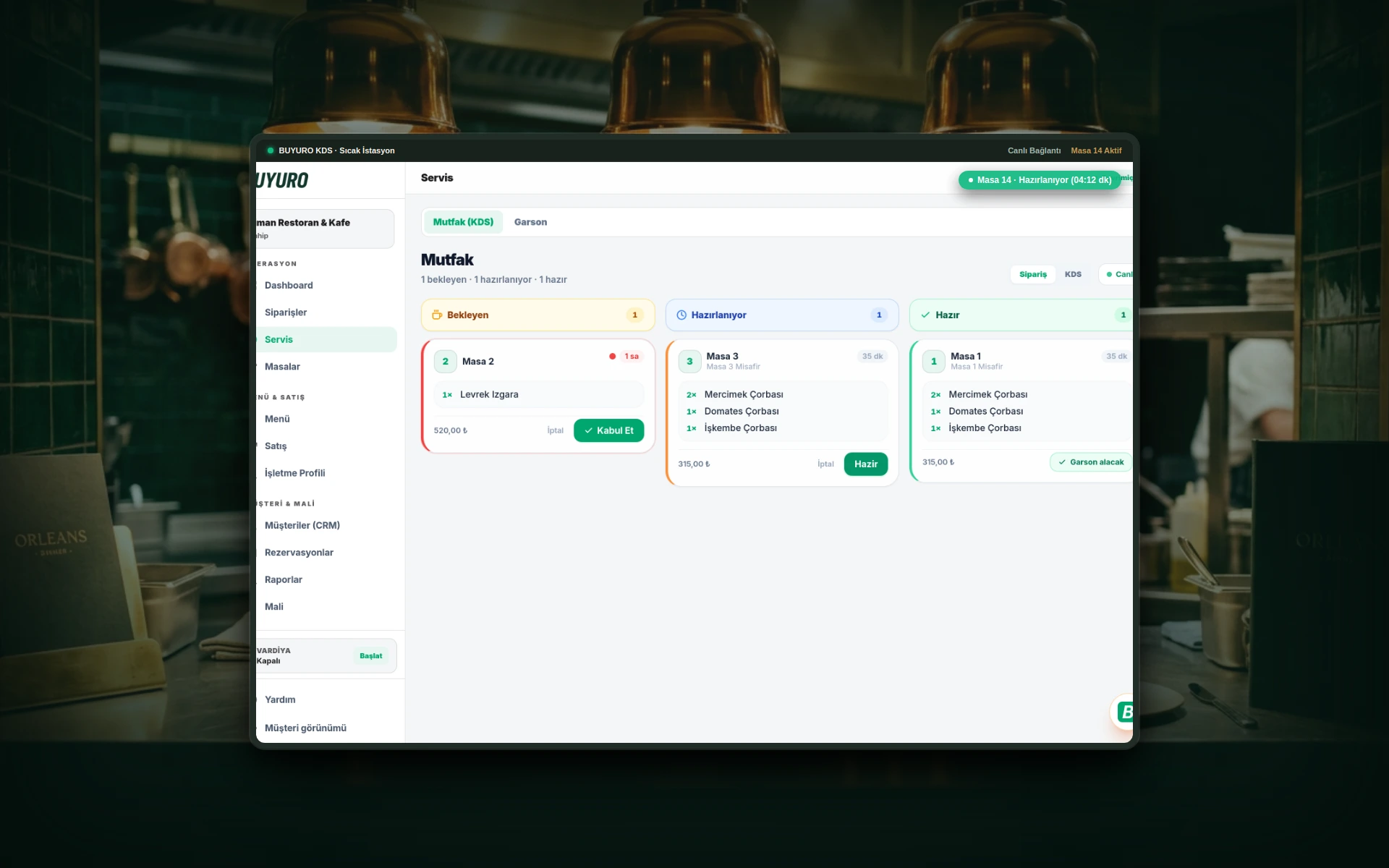This screenshot has width=1389, height=868.
Task: Click the green status dot beside BUYURO KDS
Action: pos(271,150)
